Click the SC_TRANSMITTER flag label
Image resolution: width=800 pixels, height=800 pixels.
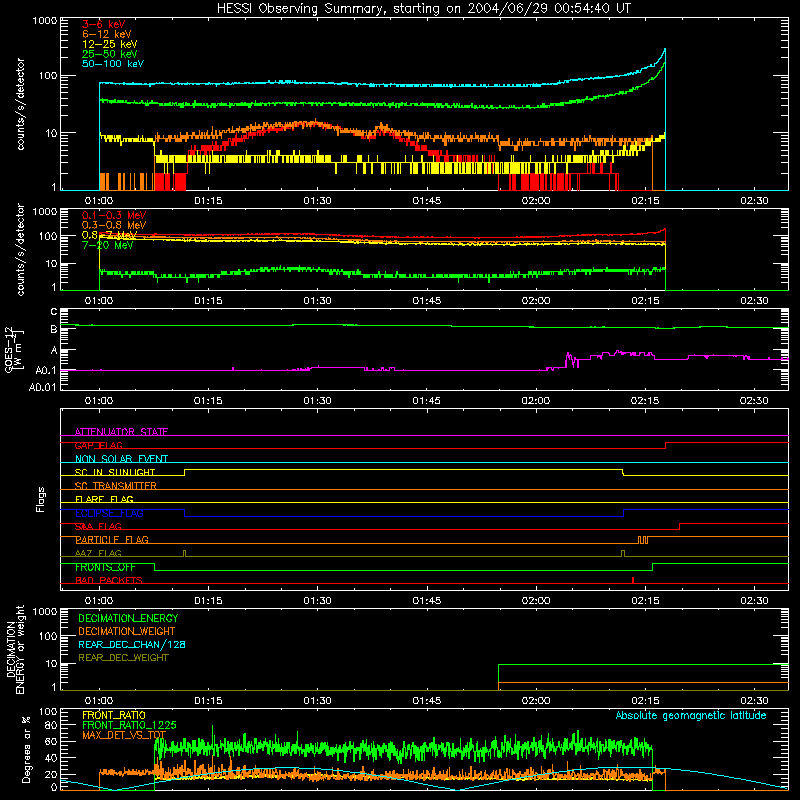(x=115, y=486)
